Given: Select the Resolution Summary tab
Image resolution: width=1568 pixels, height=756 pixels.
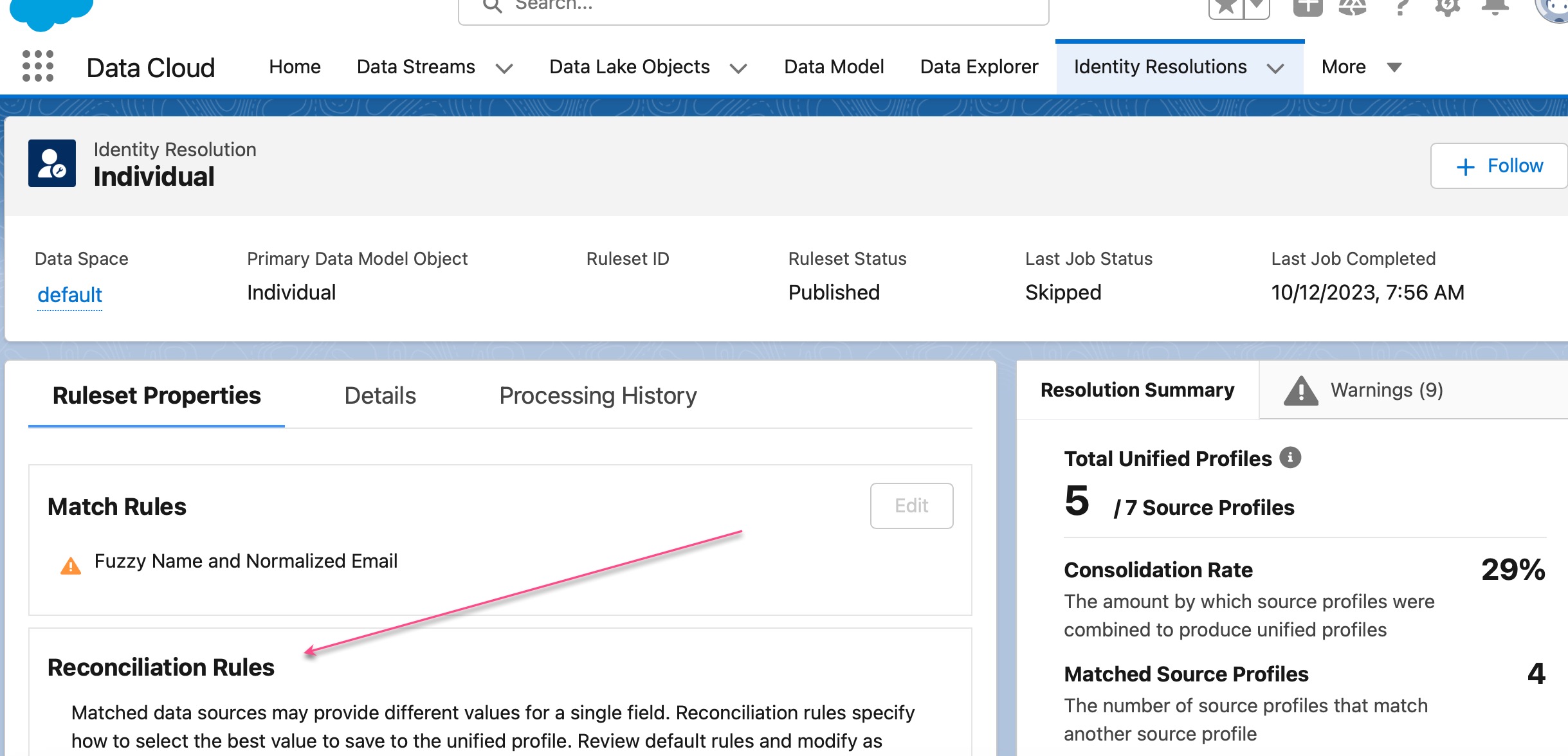Looking at the screenshot, I should click(x=1137, y=390).
